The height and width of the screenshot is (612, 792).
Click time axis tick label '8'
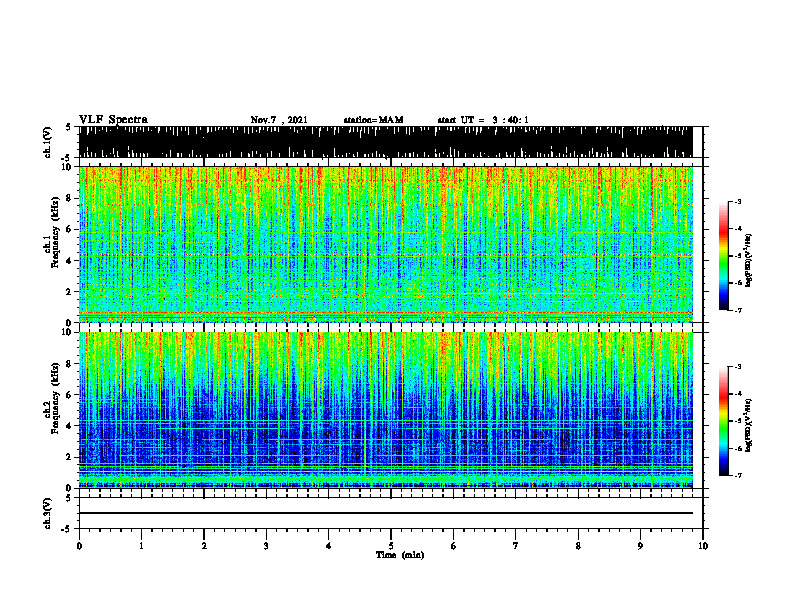[578, 546]
